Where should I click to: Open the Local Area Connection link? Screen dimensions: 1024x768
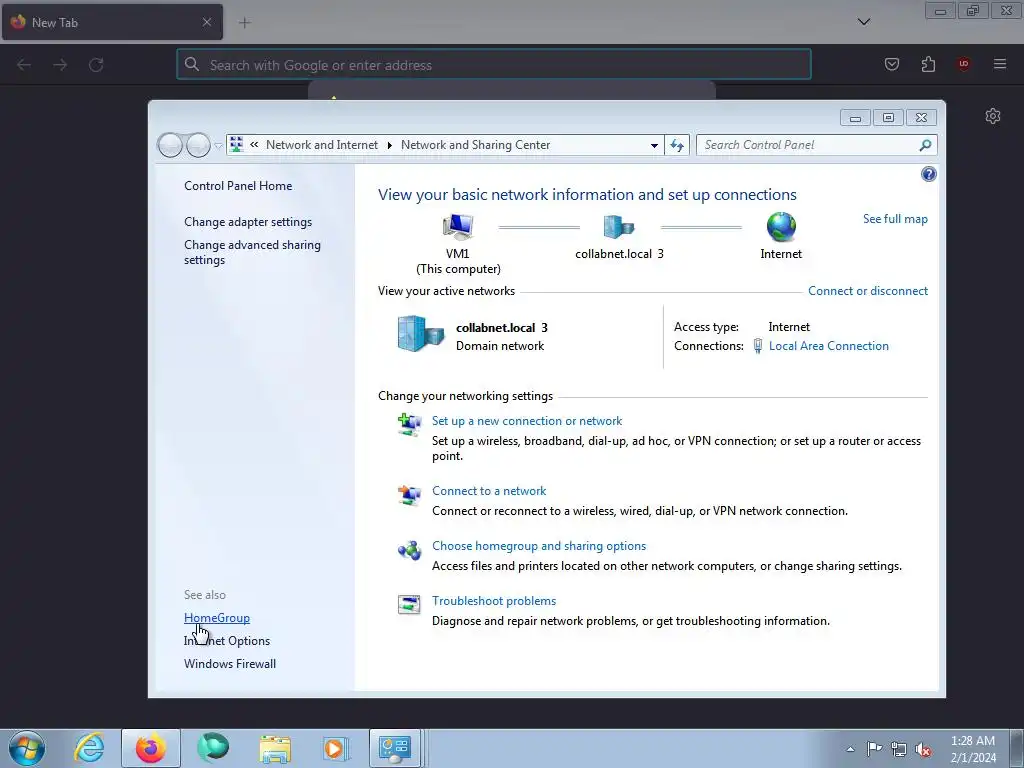[828, 346]
